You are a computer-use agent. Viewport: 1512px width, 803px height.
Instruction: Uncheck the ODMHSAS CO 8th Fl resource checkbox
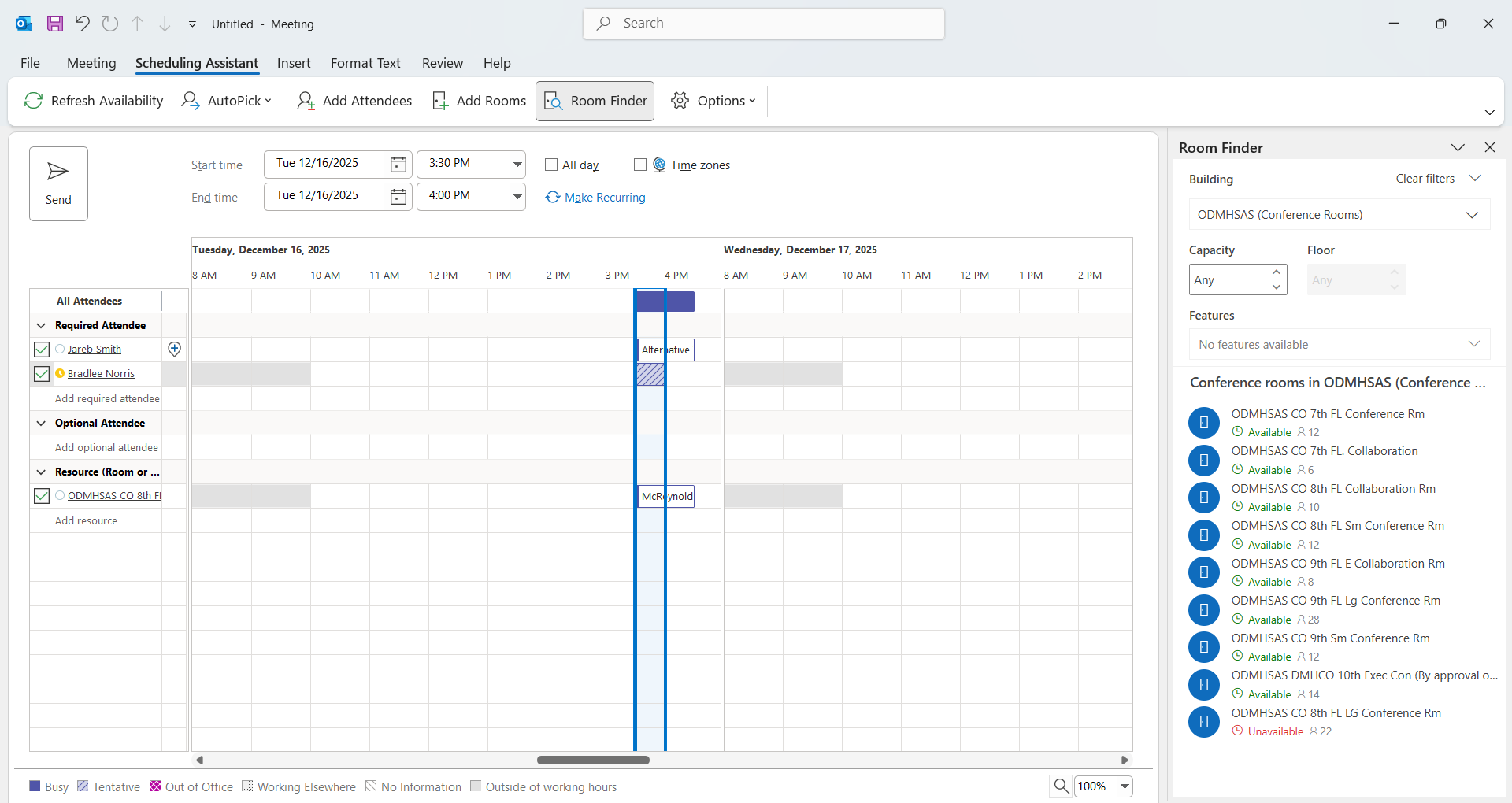coord(42,496)
